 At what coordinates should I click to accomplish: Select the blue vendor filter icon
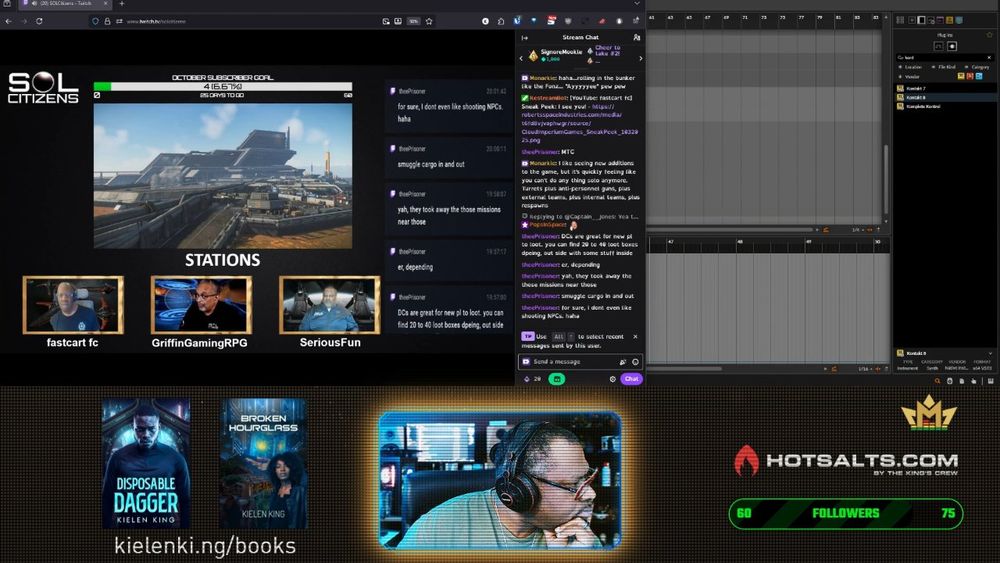[x=979, y=77]
